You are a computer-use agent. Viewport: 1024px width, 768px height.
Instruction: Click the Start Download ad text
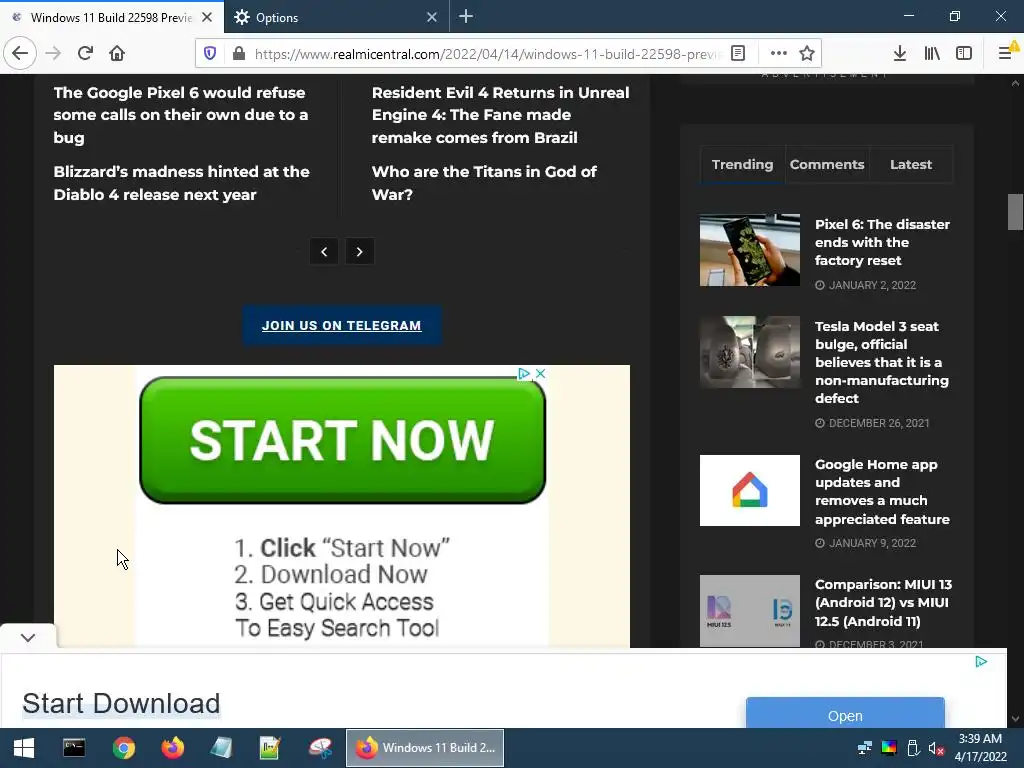pyautogui.click(x=121, y=703)
